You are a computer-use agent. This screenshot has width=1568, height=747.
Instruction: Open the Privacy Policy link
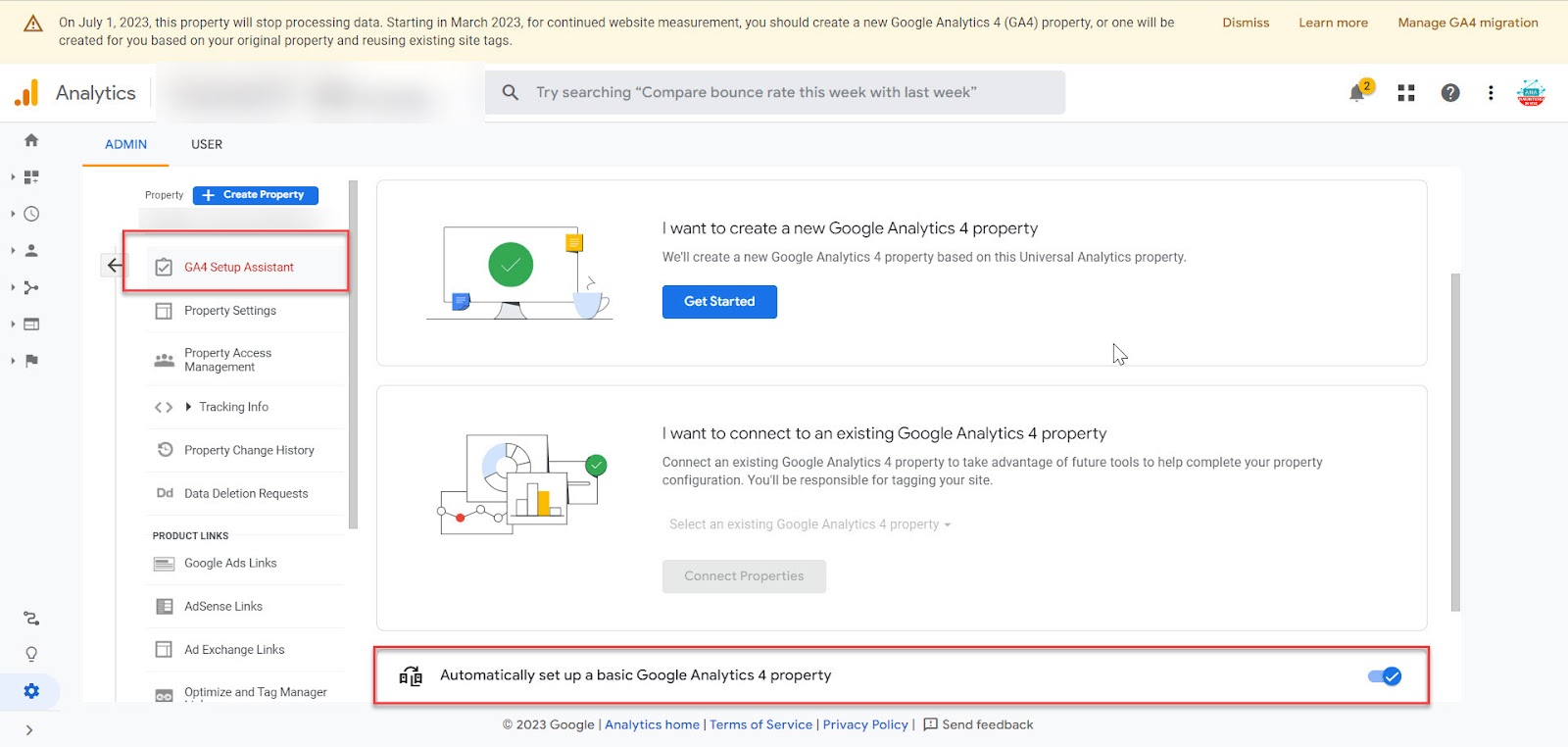click(865, 724)
